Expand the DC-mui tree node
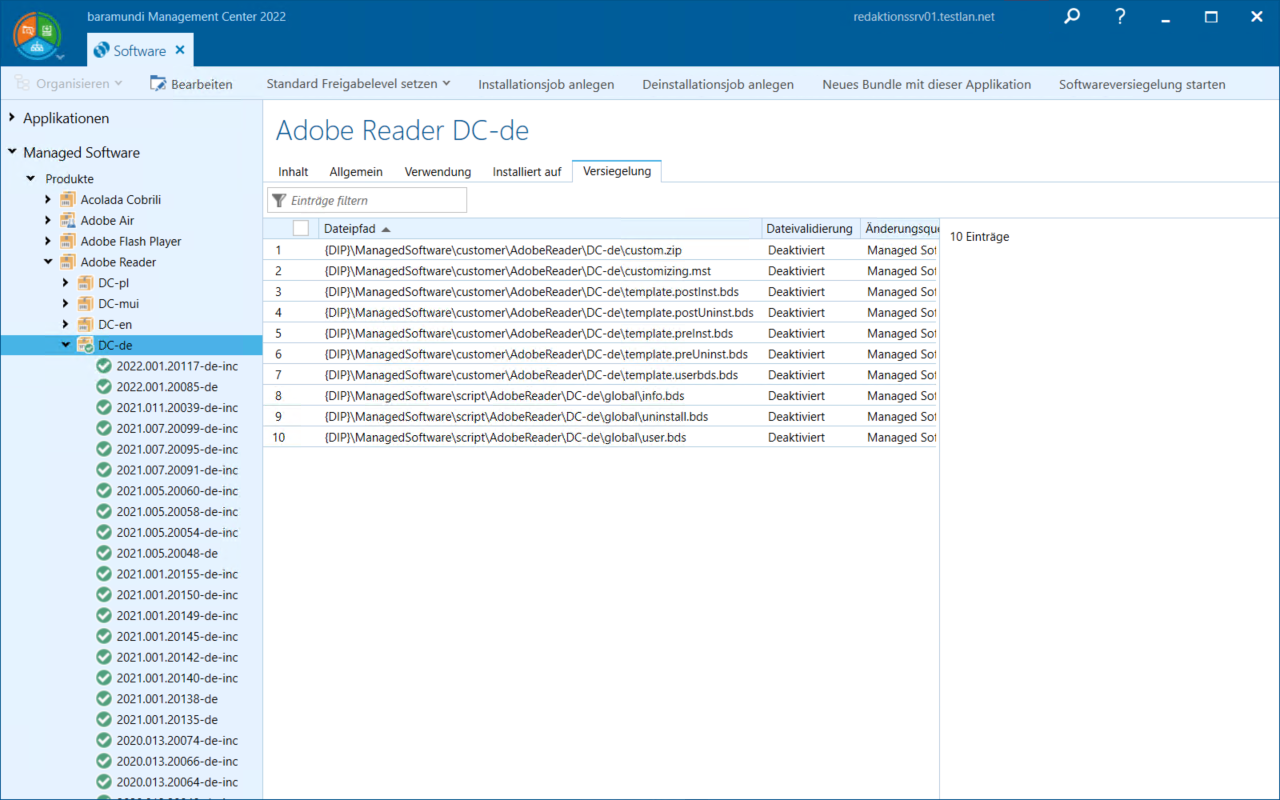Image resolution: width=1280 pixels, height=800 pixels. tap(66, 304)
